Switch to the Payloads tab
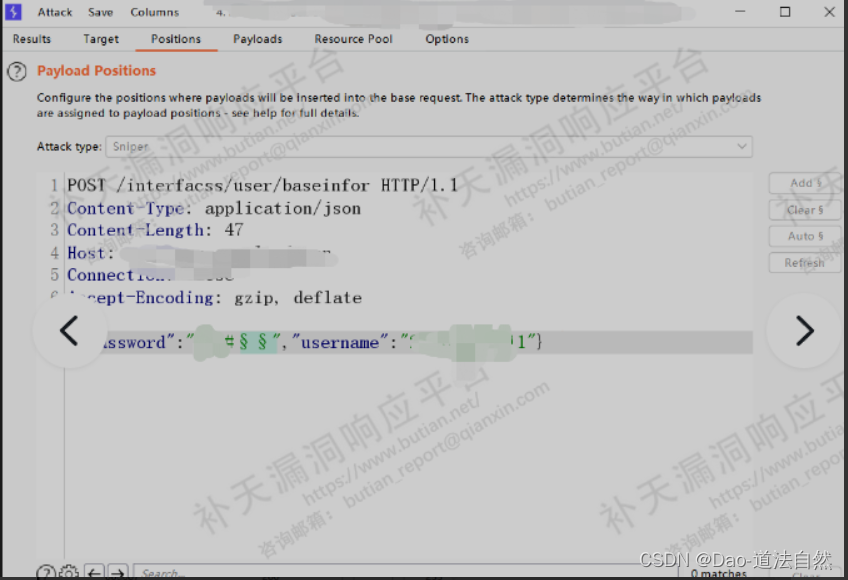This screenshot has height=580, width=848. point(257,39)
